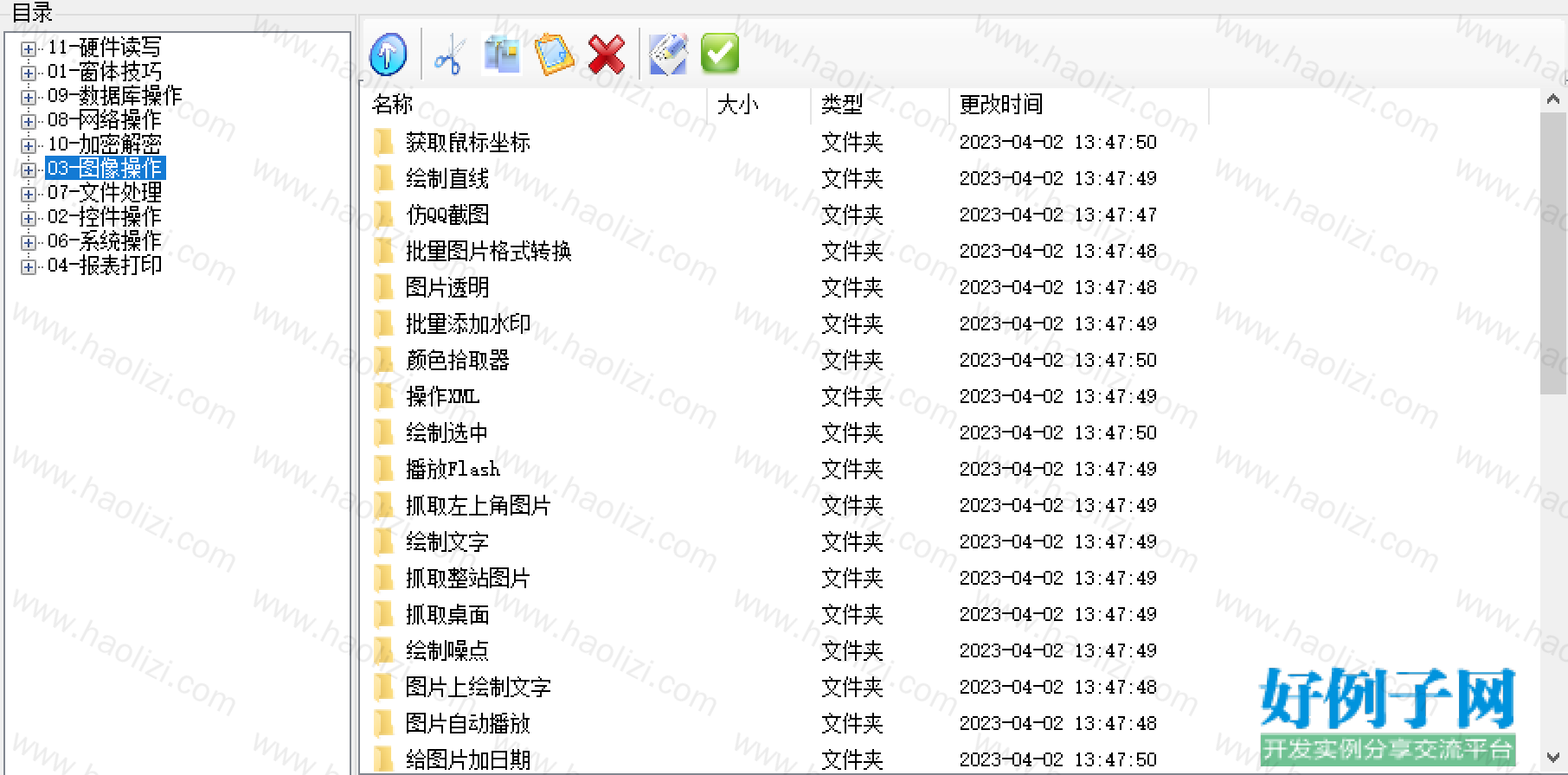The width and height of the screenshot is (1568, 775).
Task: Select the 绘制文字 folder name
Action: click(x=447, y=541)
